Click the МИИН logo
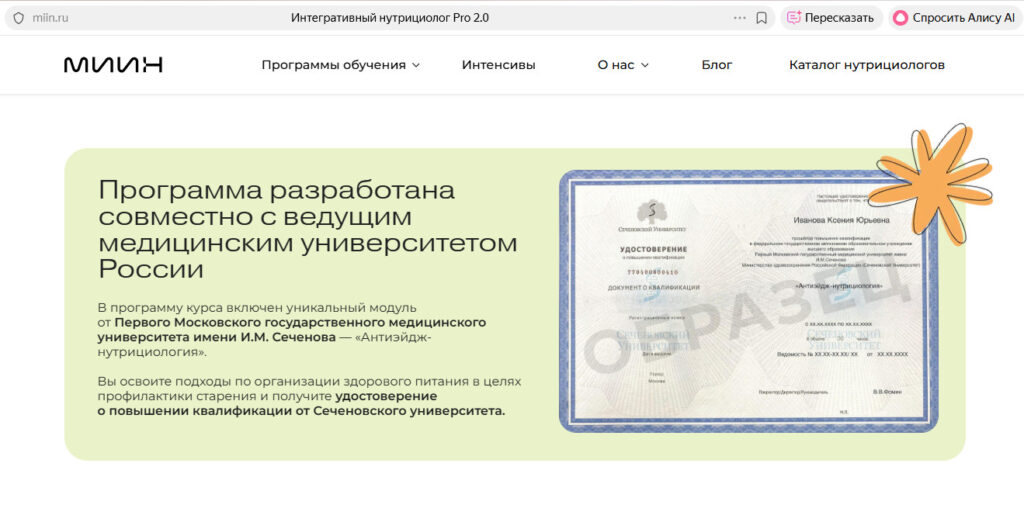 click(113, 65)
